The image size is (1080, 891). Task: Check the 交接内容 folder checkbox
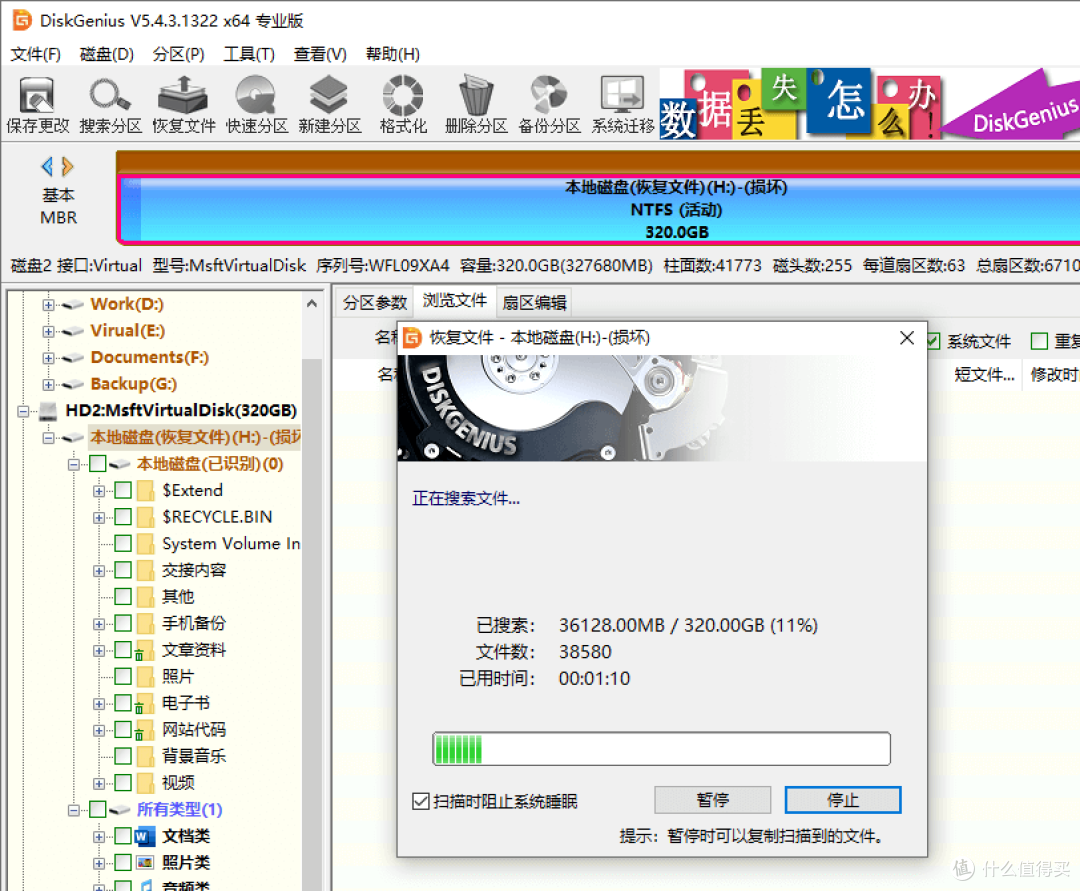(x=123, y=570)
